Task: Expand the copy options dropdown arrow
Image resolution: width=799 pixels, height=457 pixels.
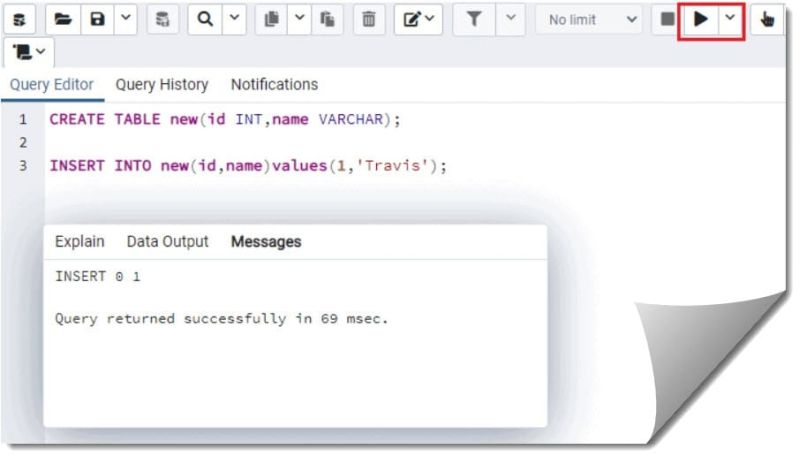Action: pos(299,20)
